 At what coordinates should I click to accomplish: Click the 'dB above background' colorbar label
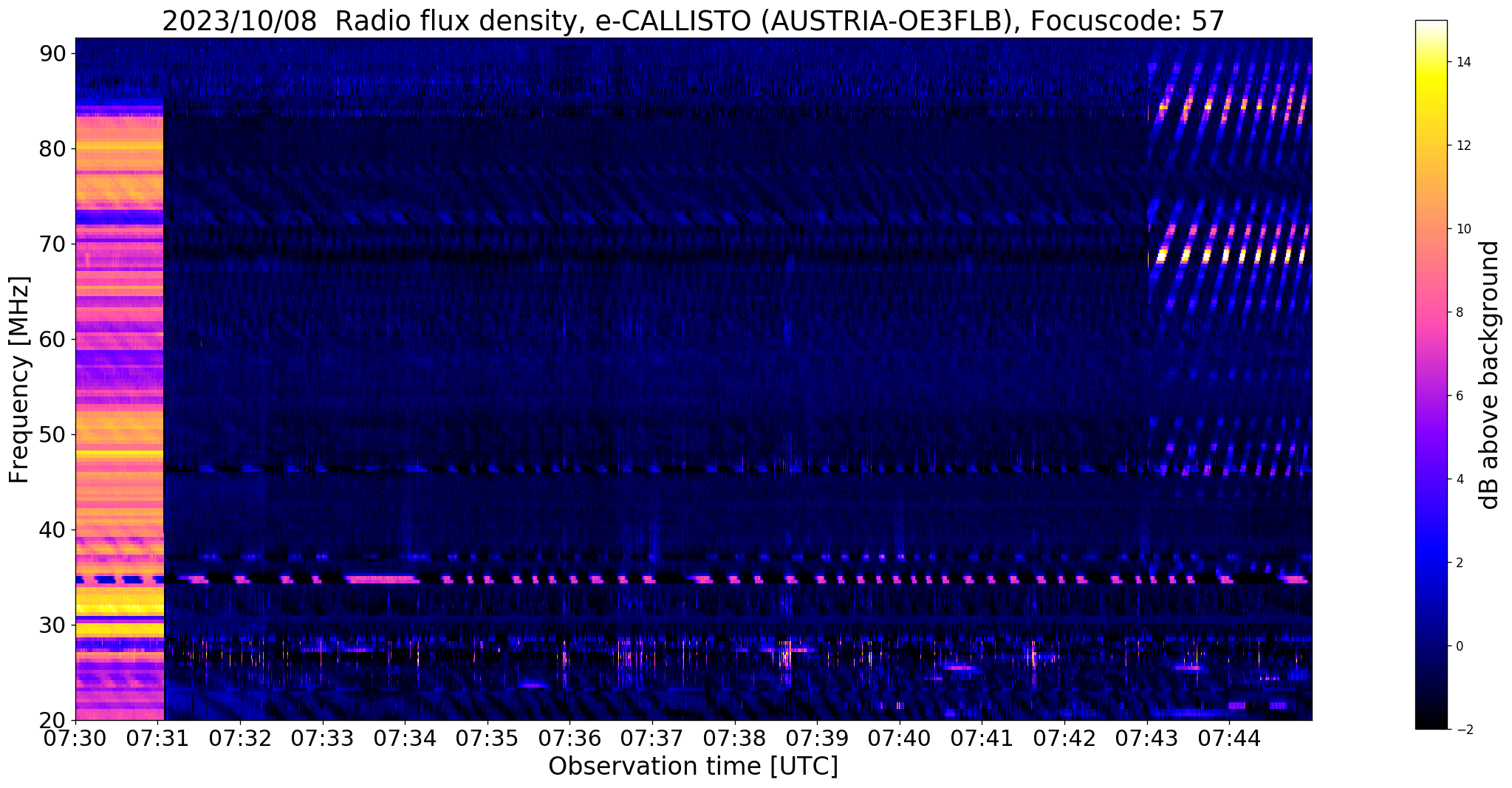tap(1490, 375)
